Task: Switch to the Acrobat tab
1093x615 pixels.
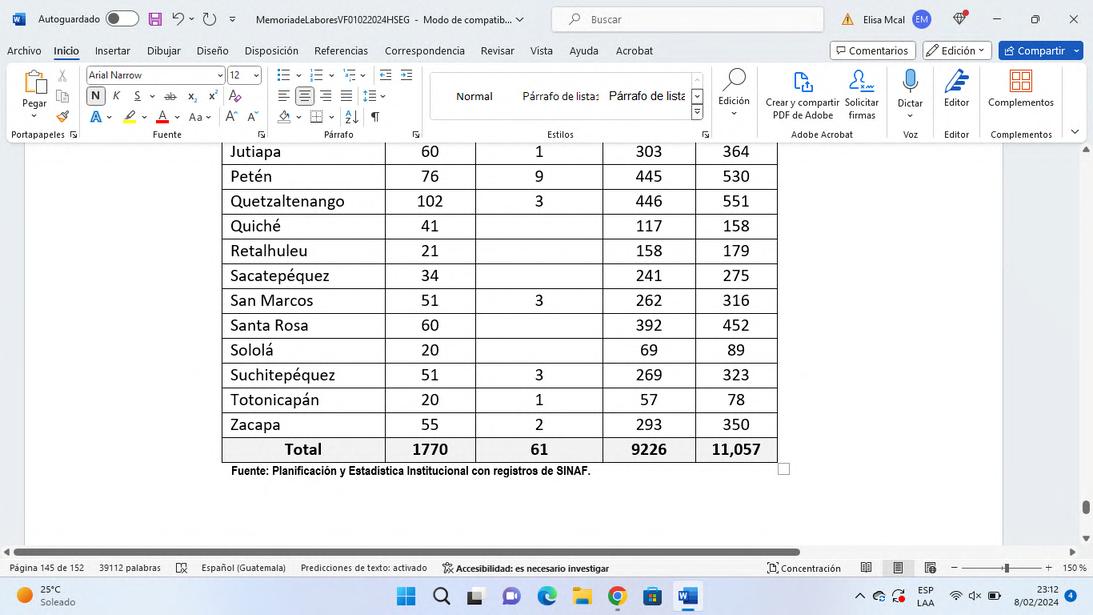Action: 634,51
